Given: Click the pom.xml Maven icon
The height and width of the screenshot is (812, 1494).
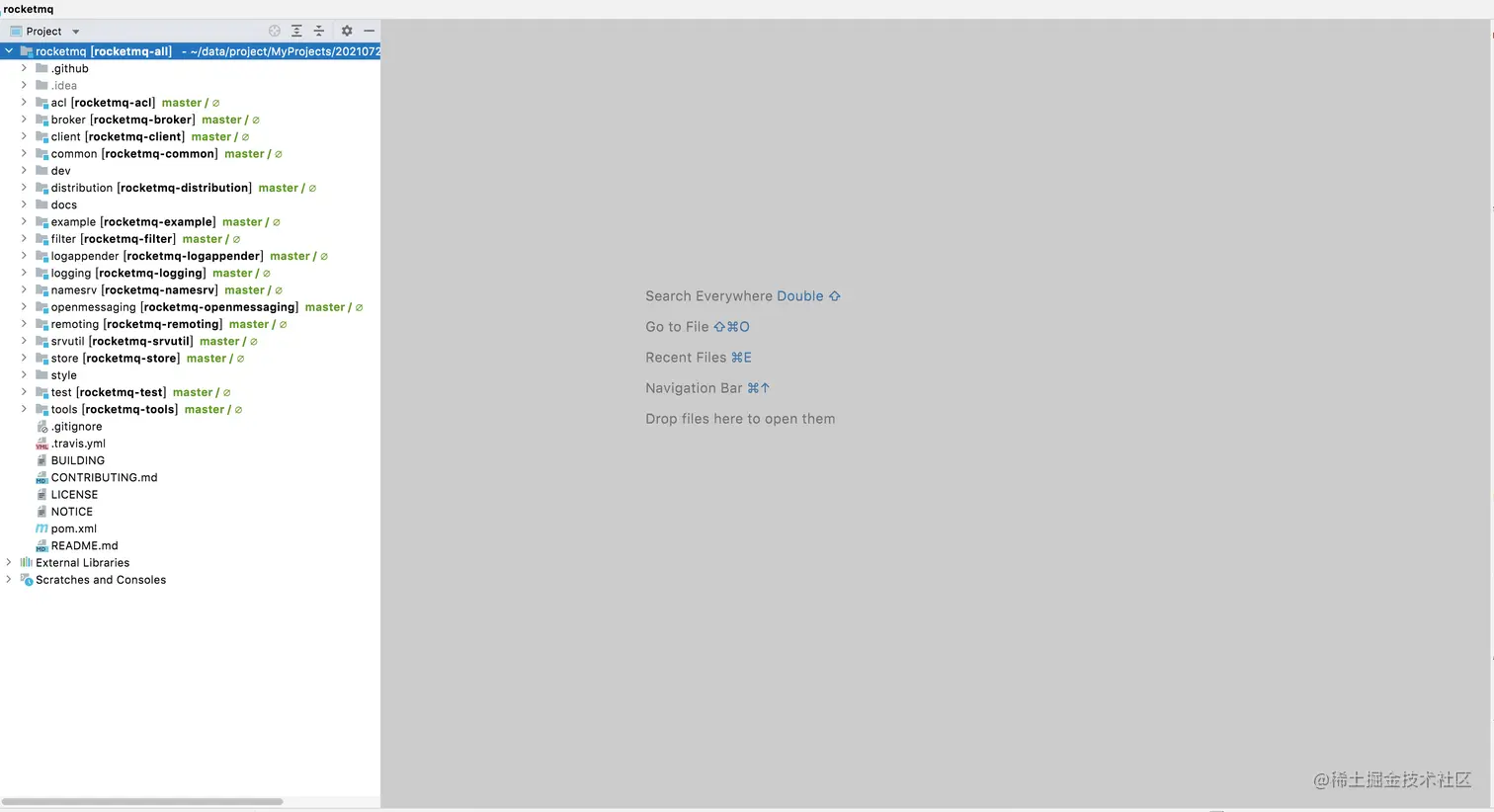Looking at the screenshot, I should coord(41,528).
